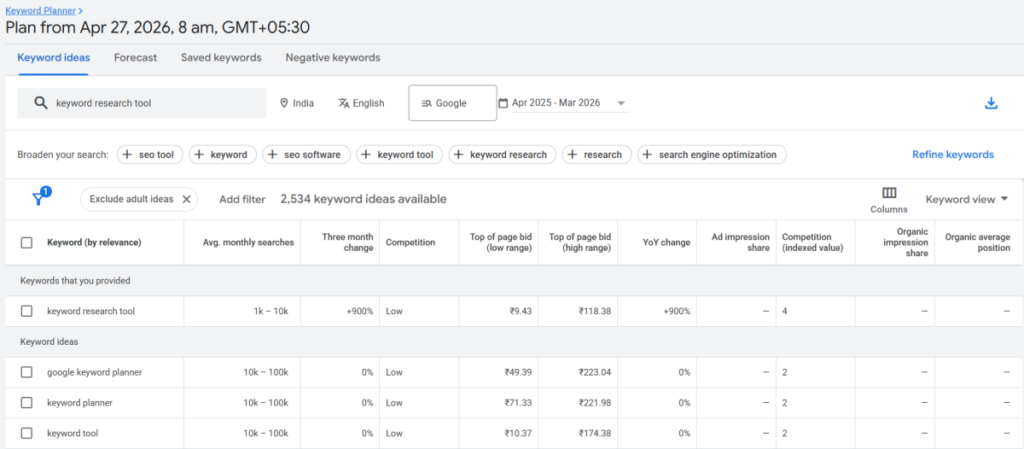The image size is (1024, 449).
Task: Sort by Organic average position column
Action: (977, 243)
